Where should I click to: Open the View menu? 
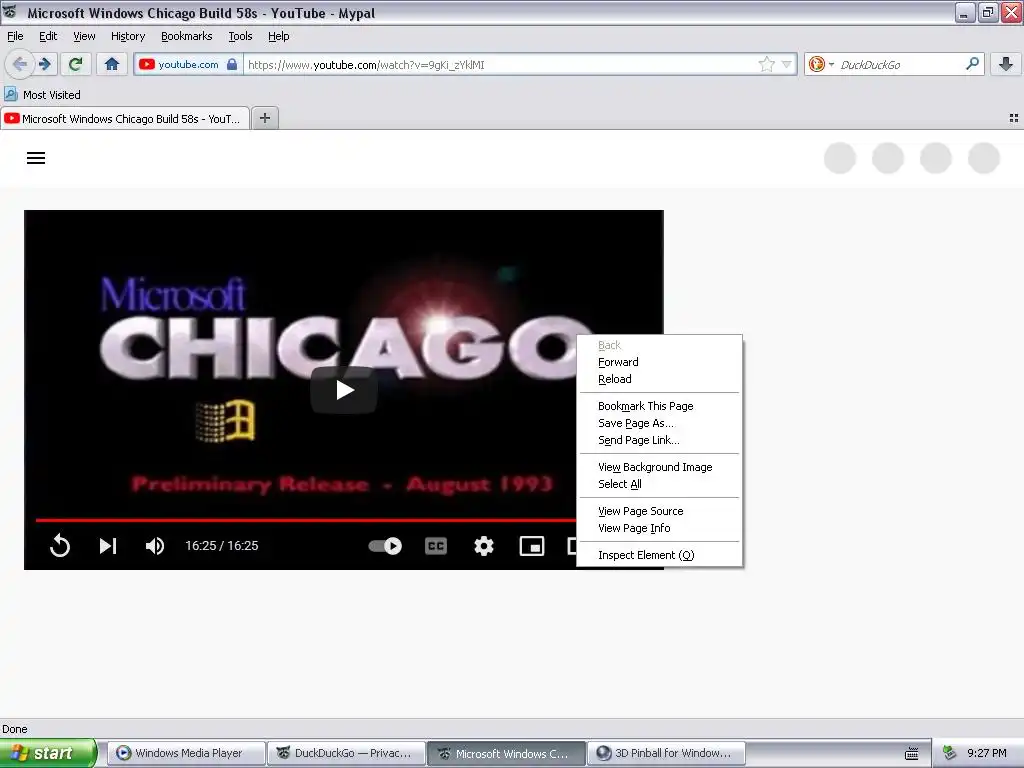point(84,36)
